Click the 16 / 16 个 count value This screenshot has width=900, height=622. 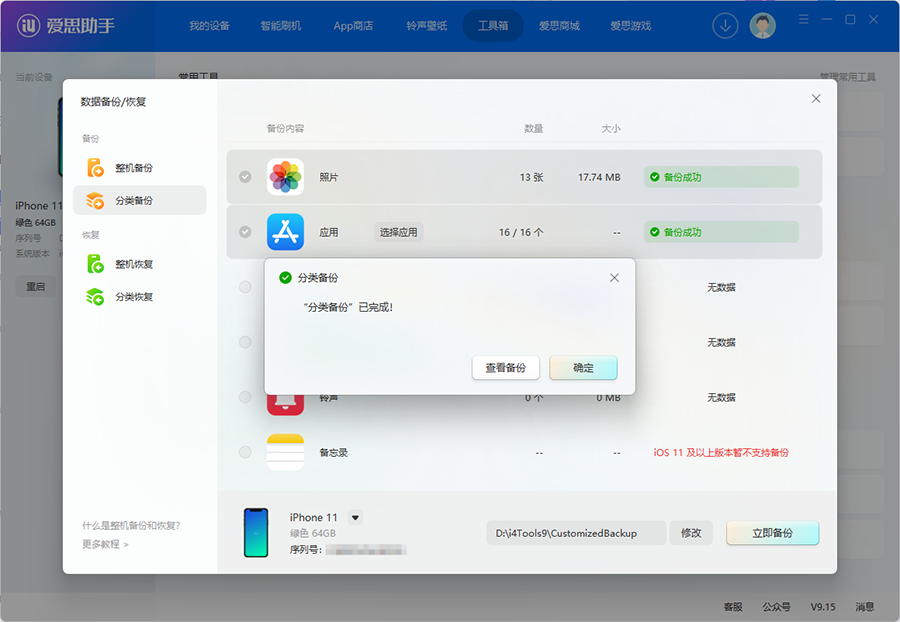pyautogui.click(x=521, y=232)
